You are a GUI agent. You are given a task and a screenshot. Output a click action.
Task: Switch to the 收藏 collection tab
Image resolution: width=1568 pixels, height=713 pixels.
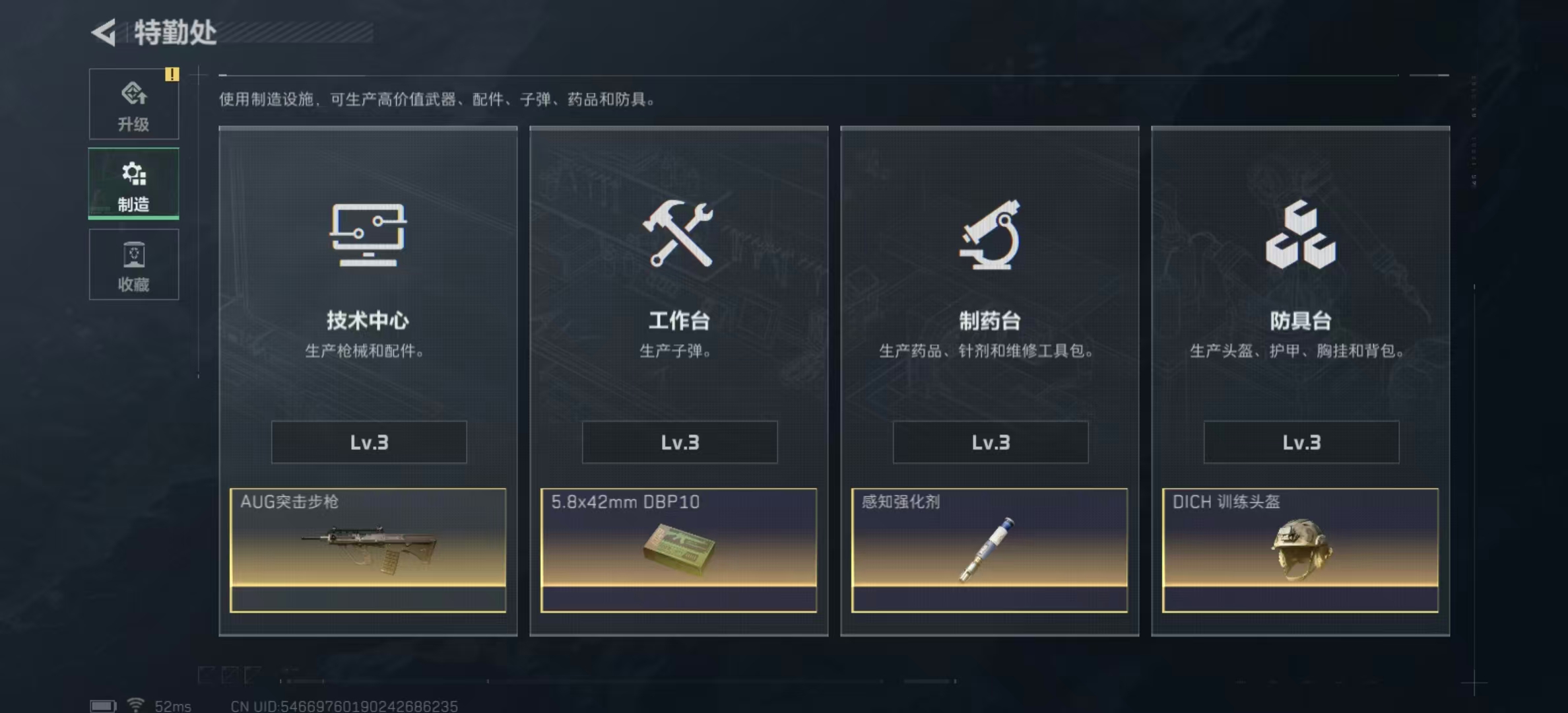pyautogui.click(x=134, y=264)
